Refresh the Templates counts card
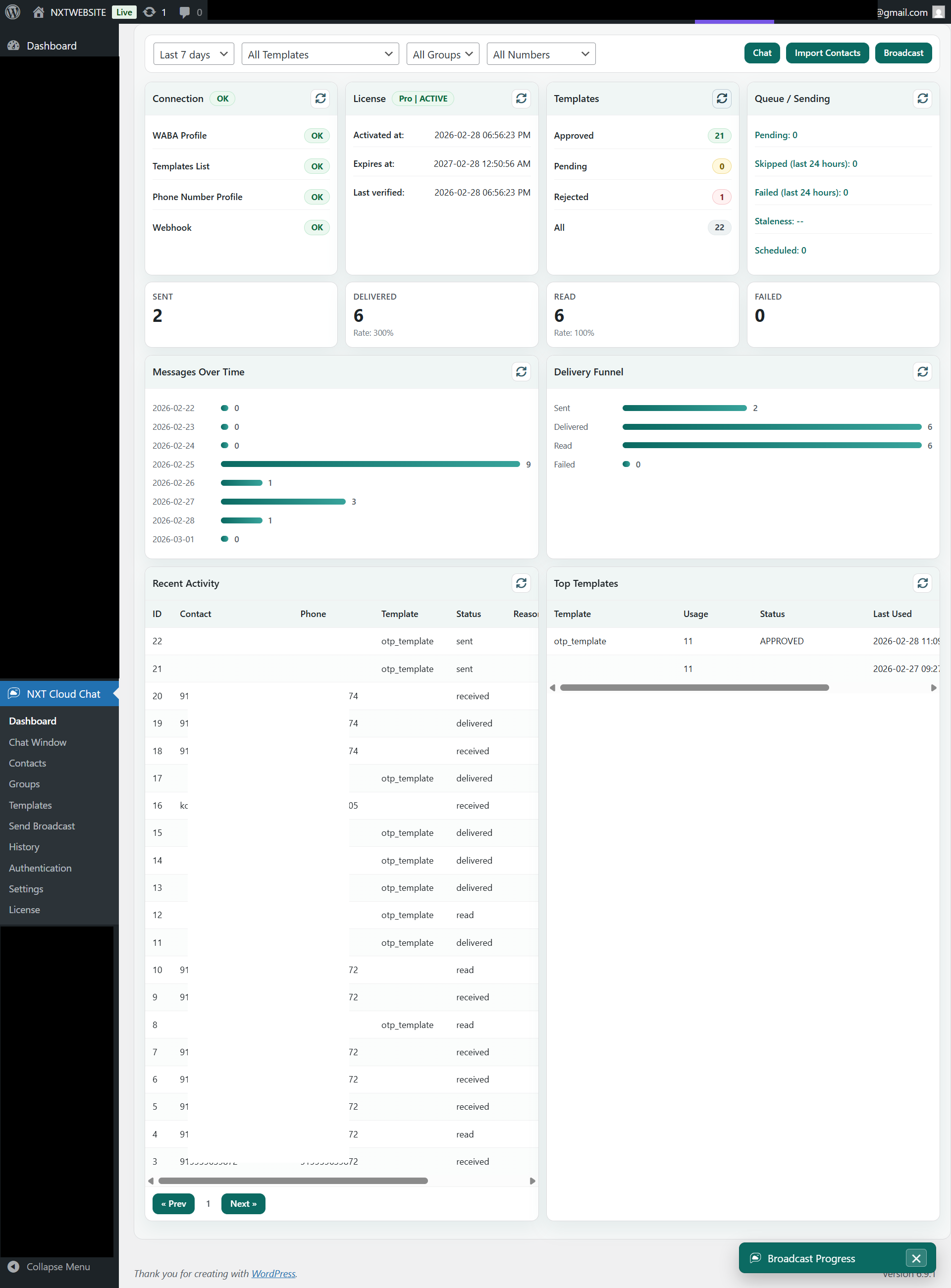Viewport: 951px width, 1288px height. point(722,99)
